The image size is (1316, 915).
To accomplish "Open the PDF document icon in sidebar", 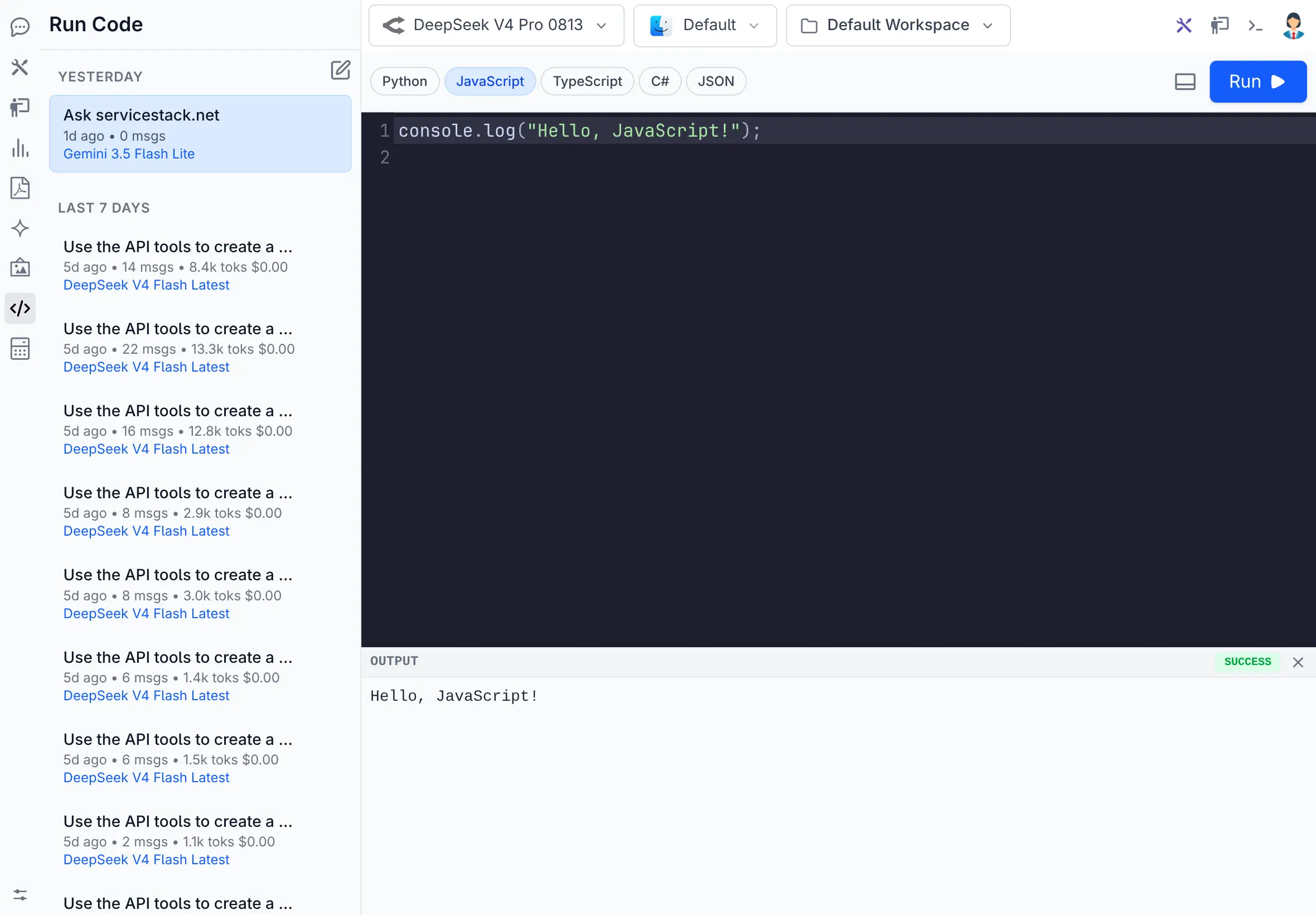I will [20, 187].
